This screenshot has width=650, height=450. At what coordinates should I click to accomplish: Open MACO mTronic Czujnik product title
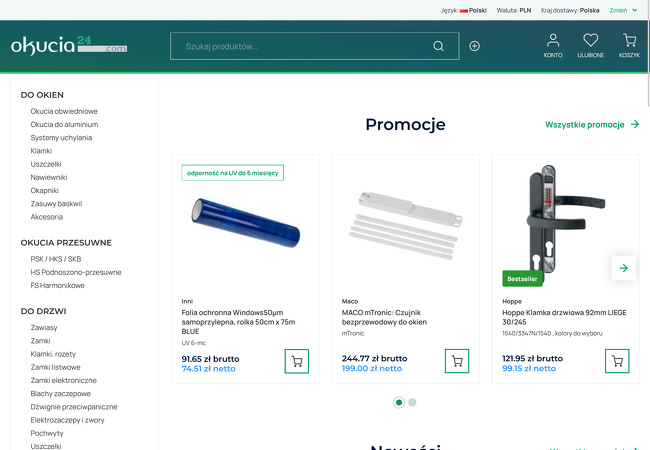click(384, 317)
